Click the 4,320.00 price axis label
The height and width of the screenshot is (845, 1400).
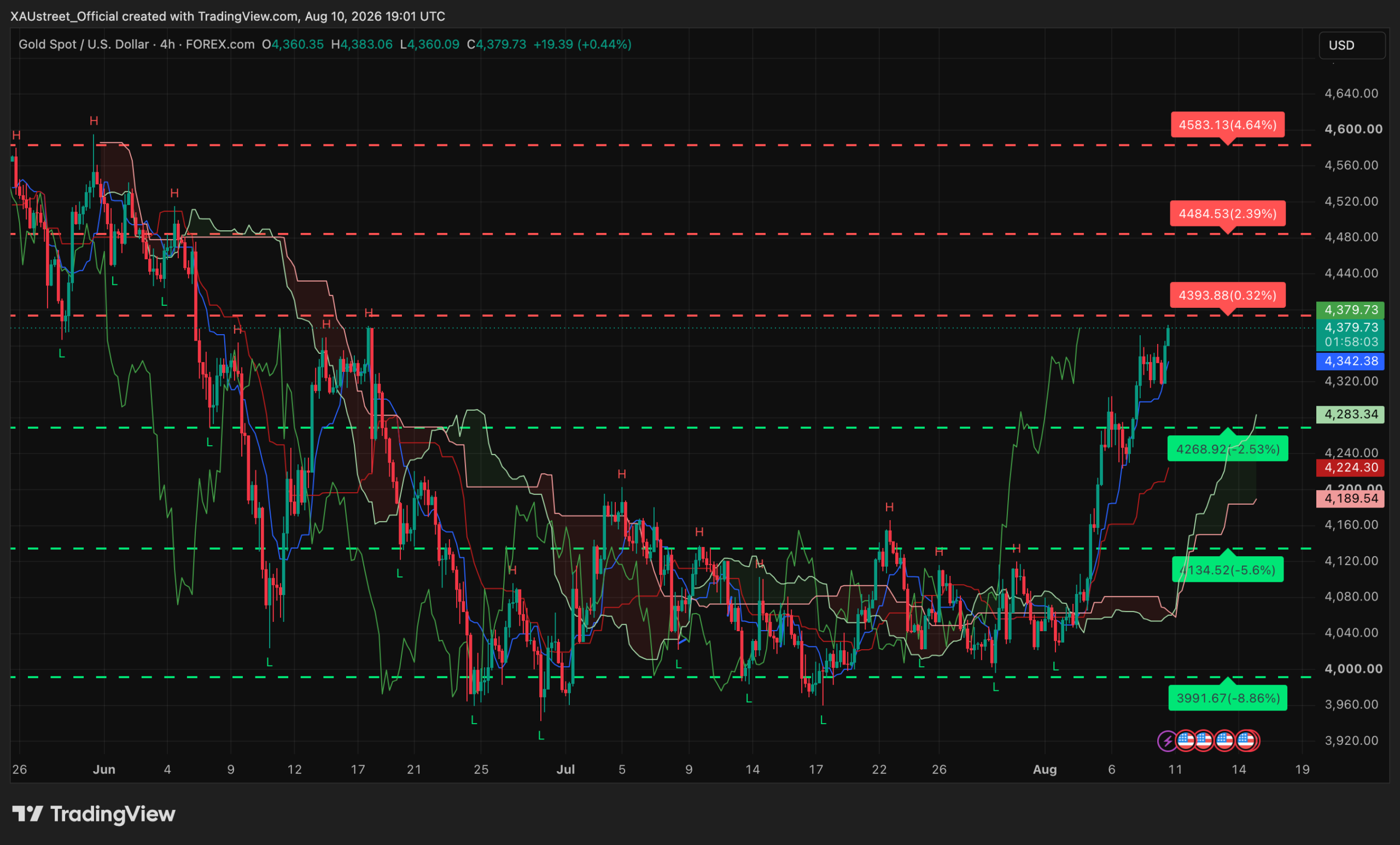[1351, 381]
